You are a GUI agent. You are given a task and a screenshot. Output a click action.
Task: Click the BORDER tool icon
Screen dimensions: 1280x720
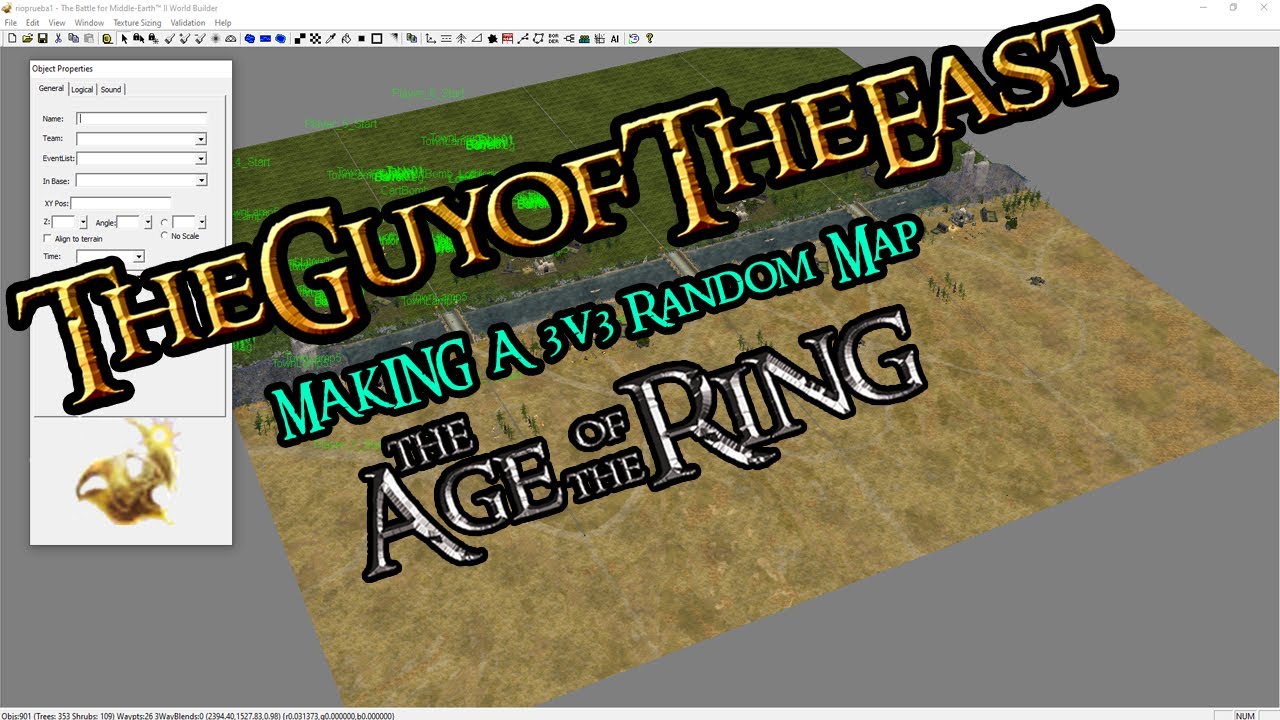point(554,39)
